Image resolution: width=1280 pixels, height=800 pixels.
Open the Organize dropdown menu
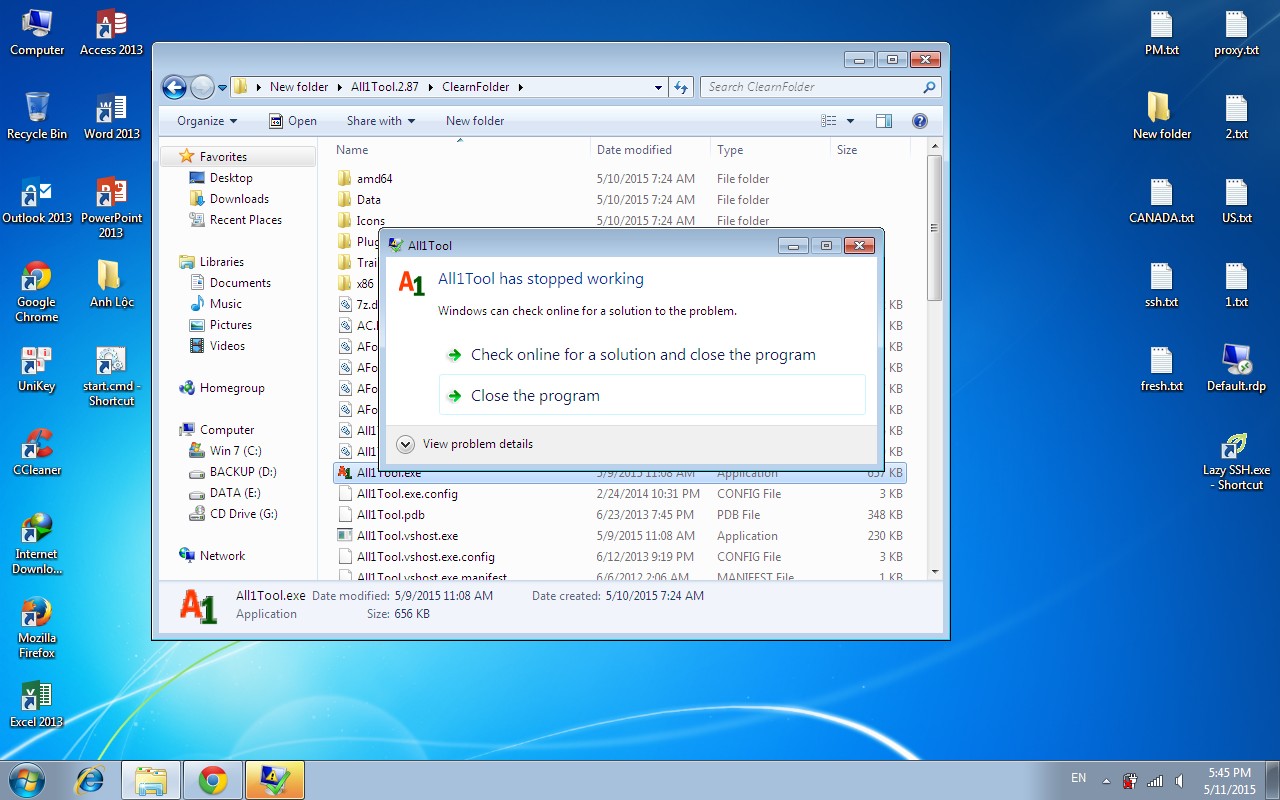(207, 121)
